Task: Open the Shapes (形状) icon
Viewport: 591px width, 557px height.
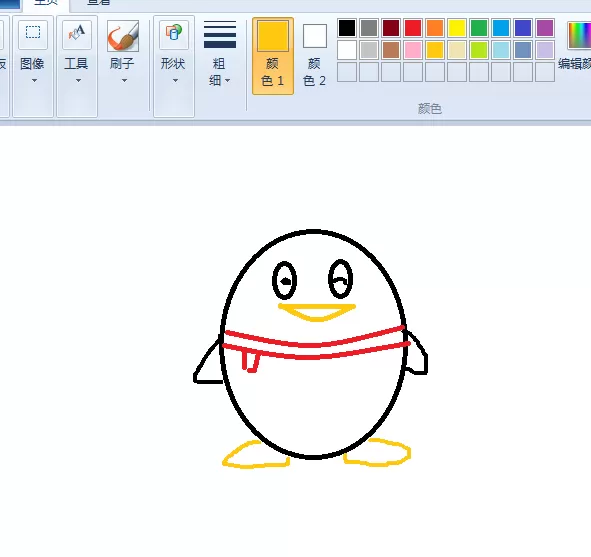Action: coord(174,34)
